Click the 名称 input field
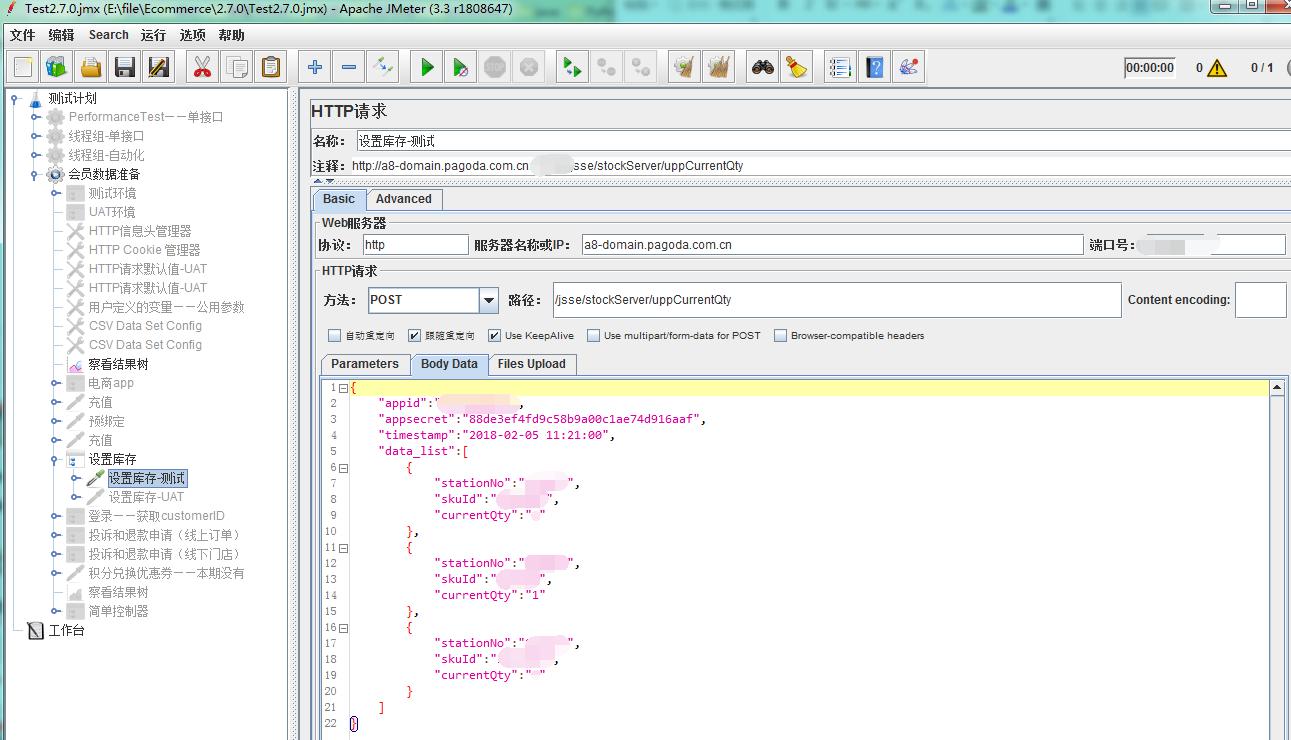This screenshot has width=1291, height=740. tap(823, 141)
